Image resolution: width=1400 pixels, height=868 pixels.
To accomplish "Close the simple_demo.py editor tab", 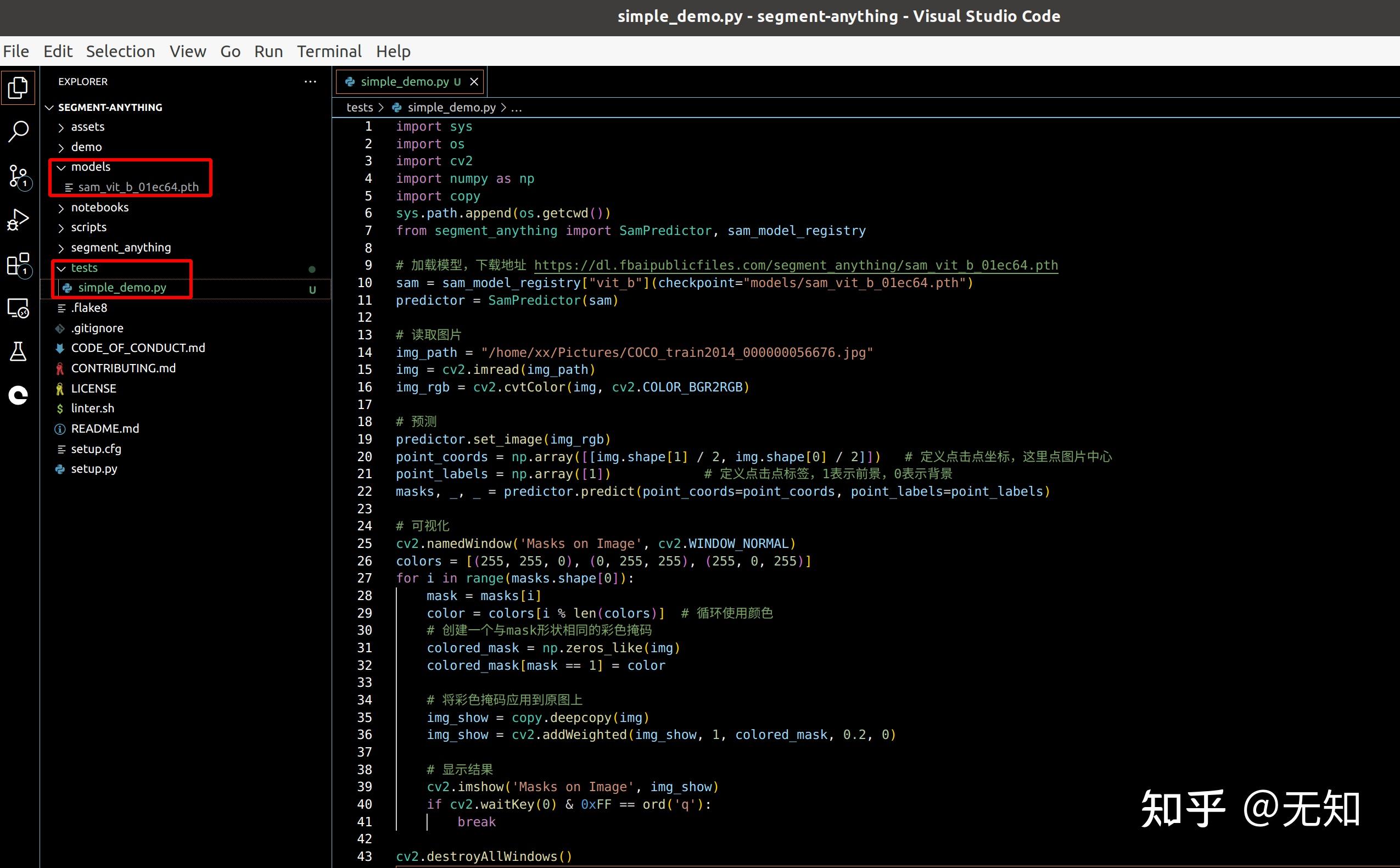I will point(474,81).
